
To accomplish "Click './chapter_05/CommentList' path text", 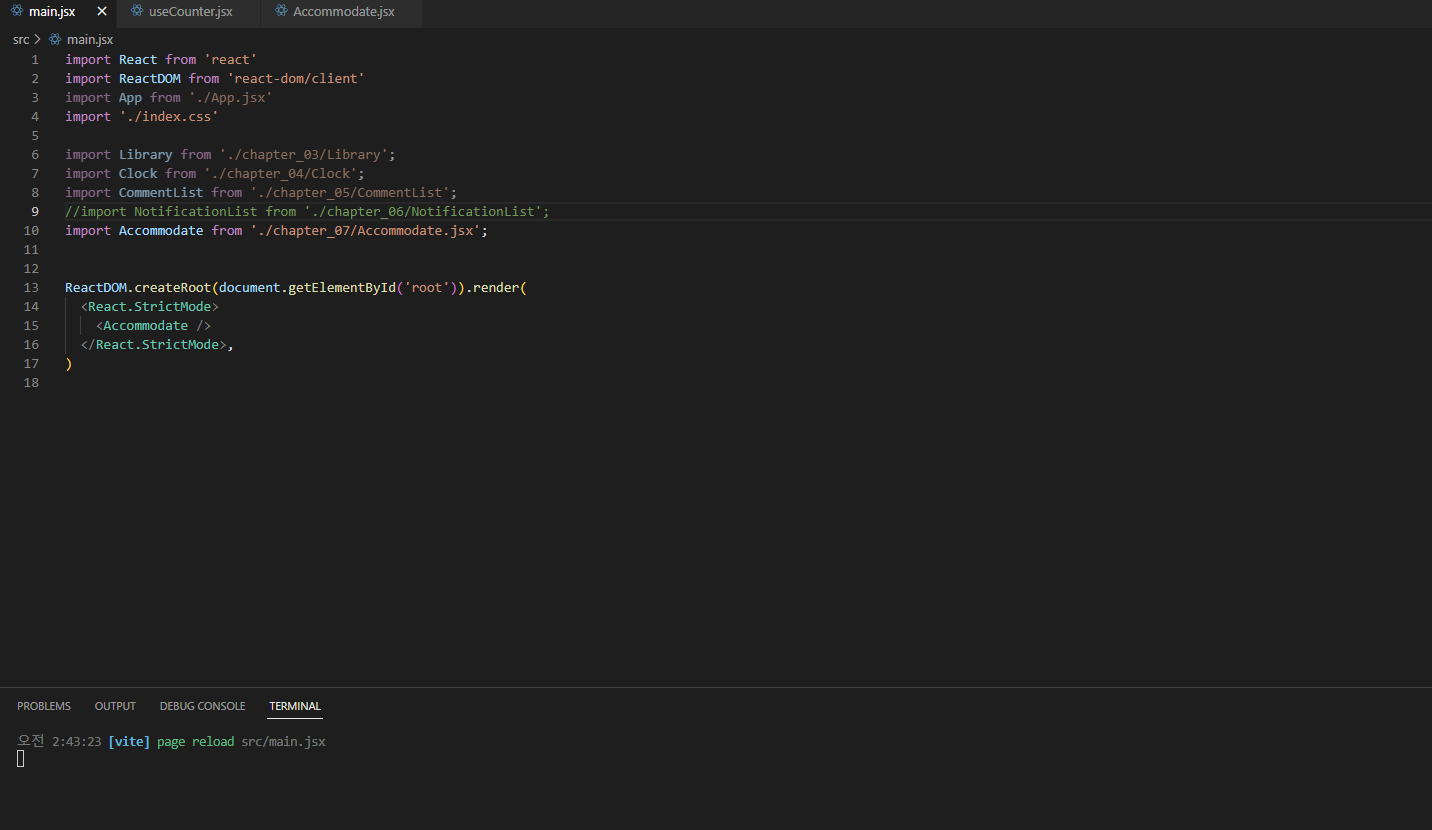I will point(350,193).
